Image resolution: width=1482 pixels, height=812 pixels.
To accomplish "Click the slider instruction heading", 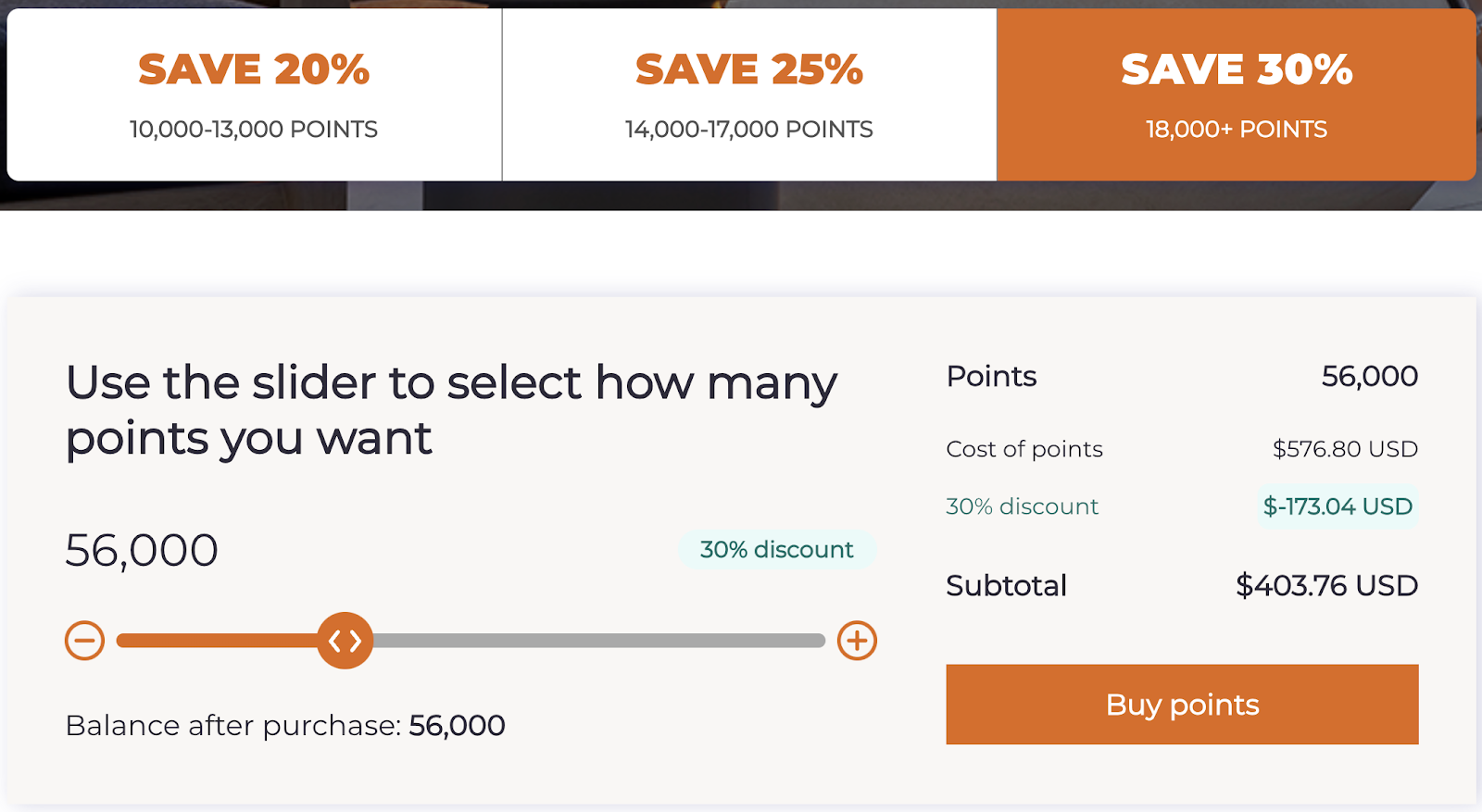I will pos(451,409).
